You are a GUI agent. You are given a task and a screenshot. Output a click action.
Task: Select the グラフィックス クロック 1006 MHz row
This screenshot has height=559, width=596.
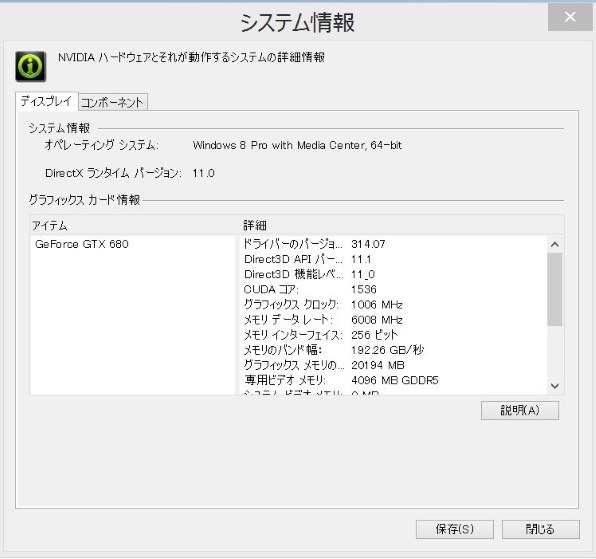(x=393, y=305)
